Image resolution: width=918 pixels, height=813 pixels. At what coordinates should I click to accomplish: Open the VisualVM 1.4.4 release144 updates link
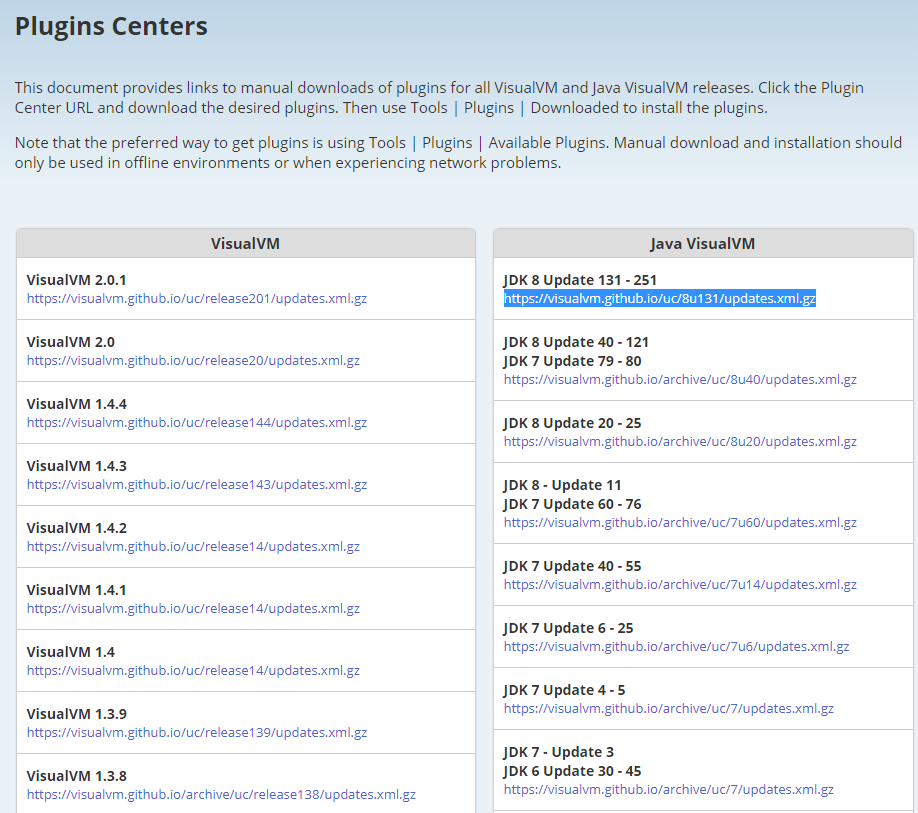(197, 423)
